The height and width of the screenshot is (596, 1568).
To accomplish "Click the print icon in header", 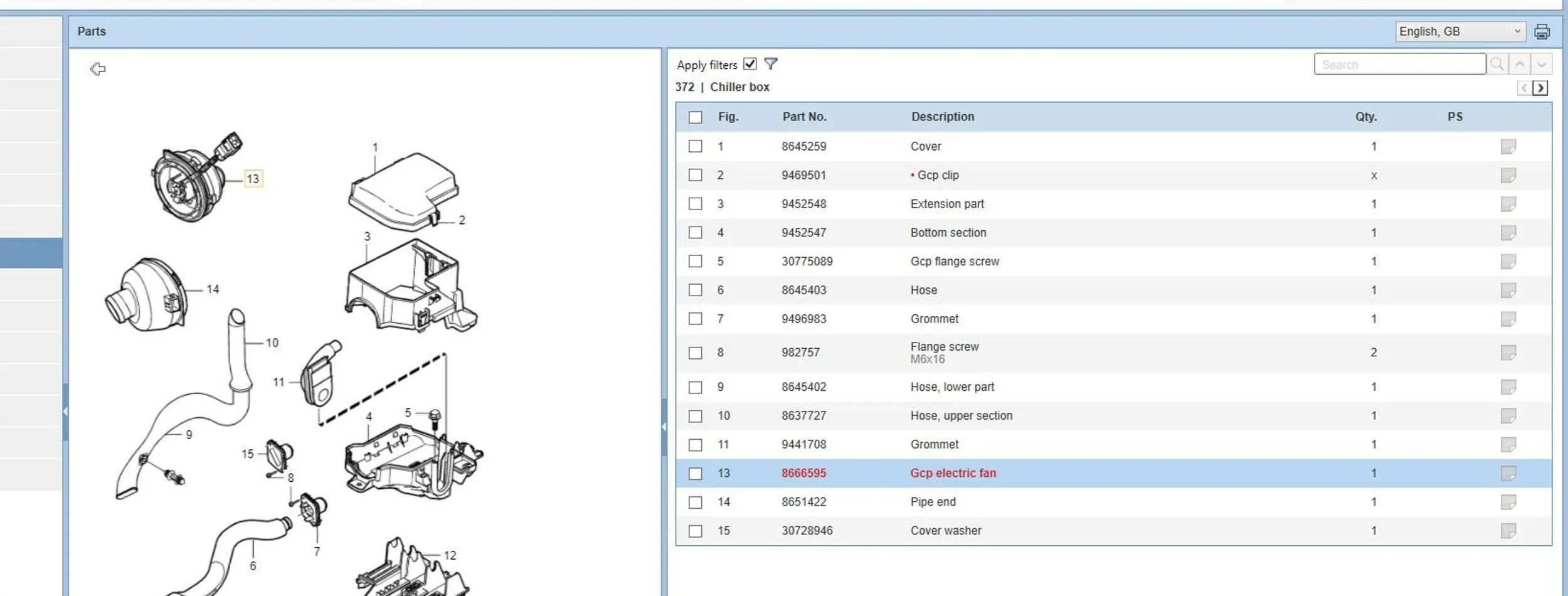I will tap(1542, 31).
